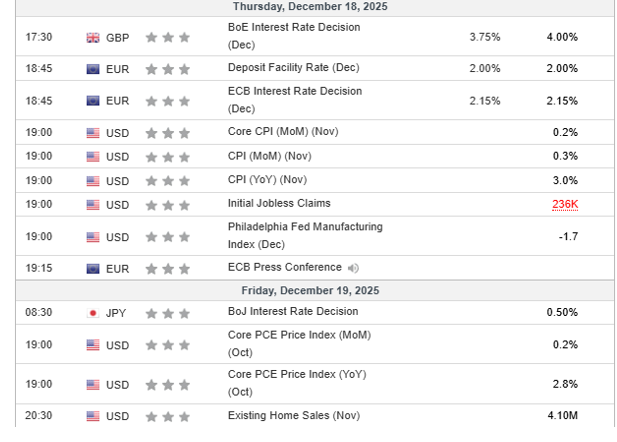The image size is (617, 442).
Task: Open Philadelphia Fed Manufacturing Index (Dec) event
Action: point(305,235)
